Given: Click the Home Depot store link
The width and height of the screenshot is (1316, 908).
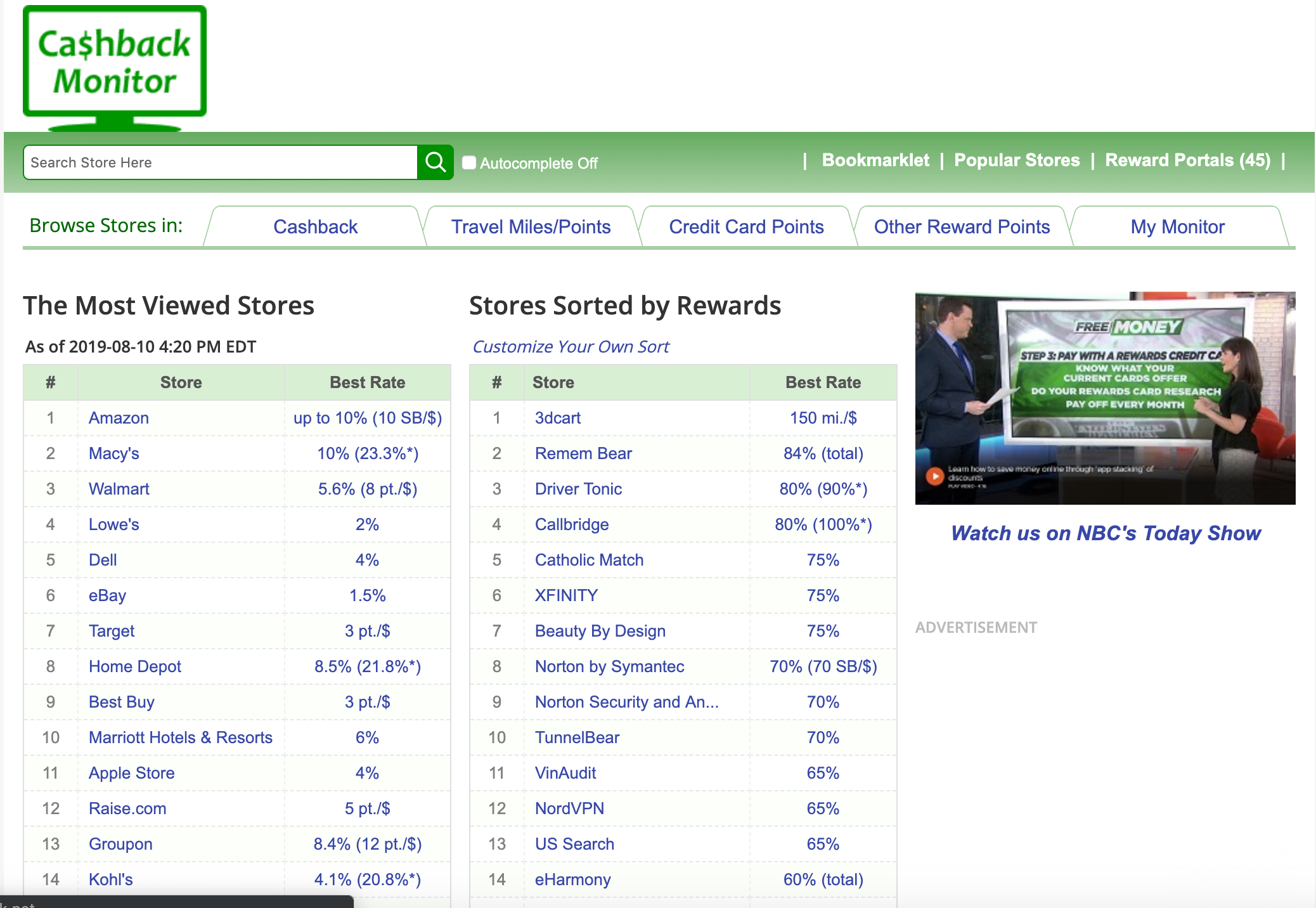Looking at the screenshot, I should click(x=135, y=666).
